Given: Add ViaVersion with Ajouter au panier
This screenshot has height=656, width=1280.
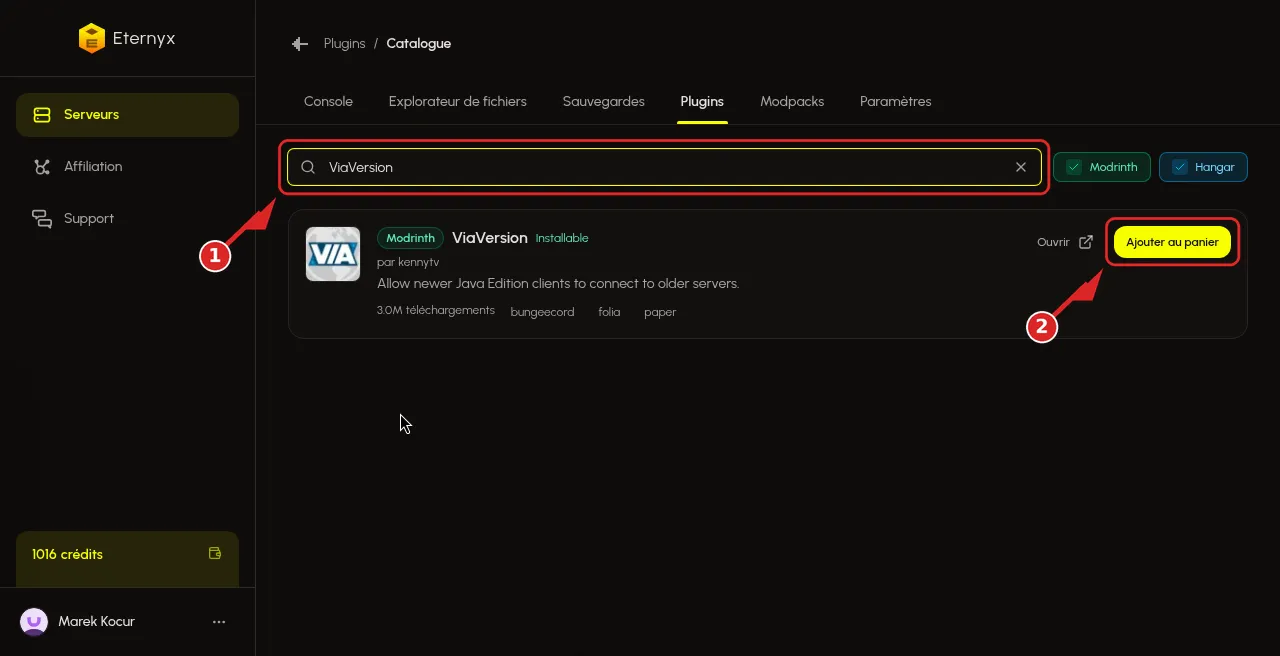Looking at the screenshot, I should [x=1172, y=242].
